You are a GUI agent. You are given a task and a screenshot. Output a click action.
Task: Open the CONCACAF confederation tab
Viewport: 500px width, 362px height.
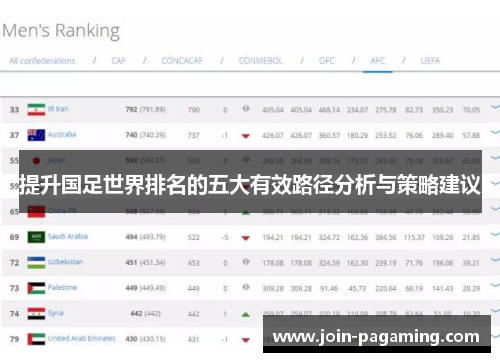click(182, 61)
